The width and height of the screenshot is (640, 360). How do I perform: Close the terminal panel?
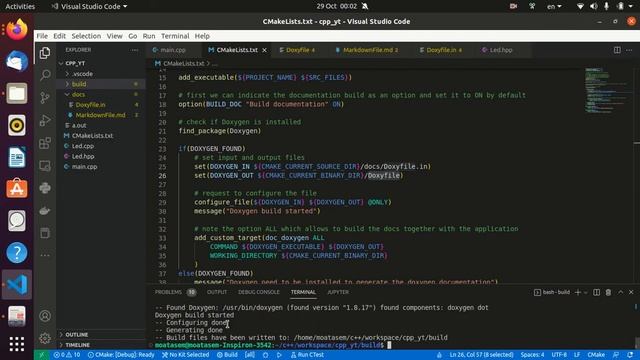[x=631, y=292]
